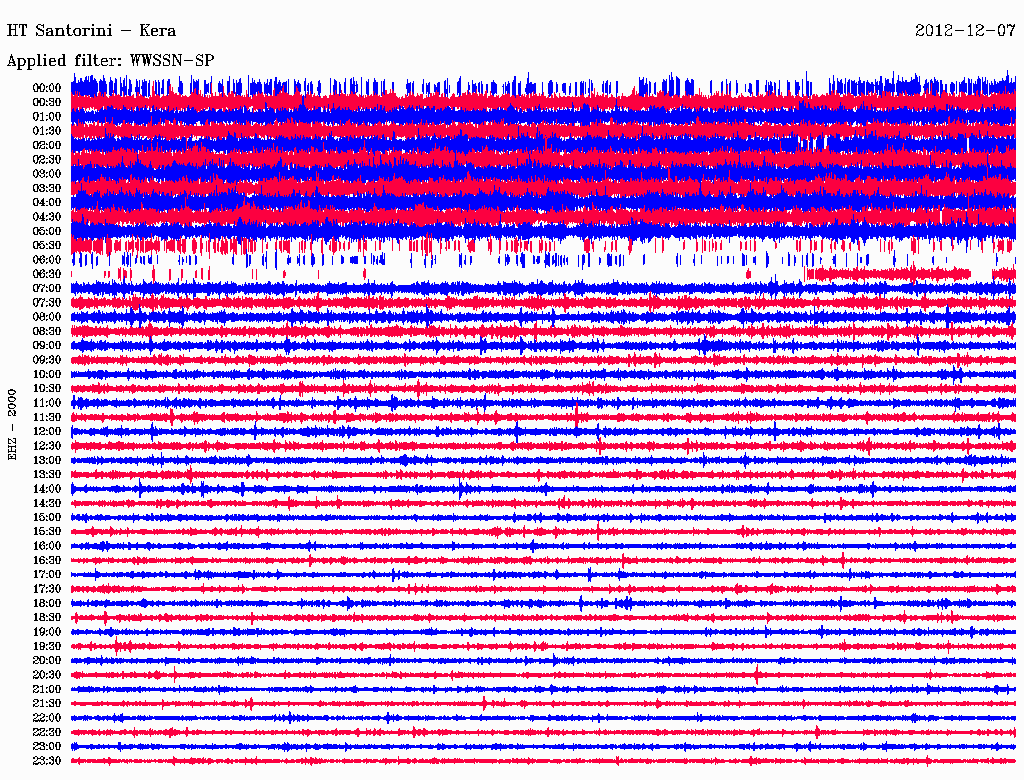Click the 10:00 time label
Viewport: 1024px width, 780px height.
(47, 374)
